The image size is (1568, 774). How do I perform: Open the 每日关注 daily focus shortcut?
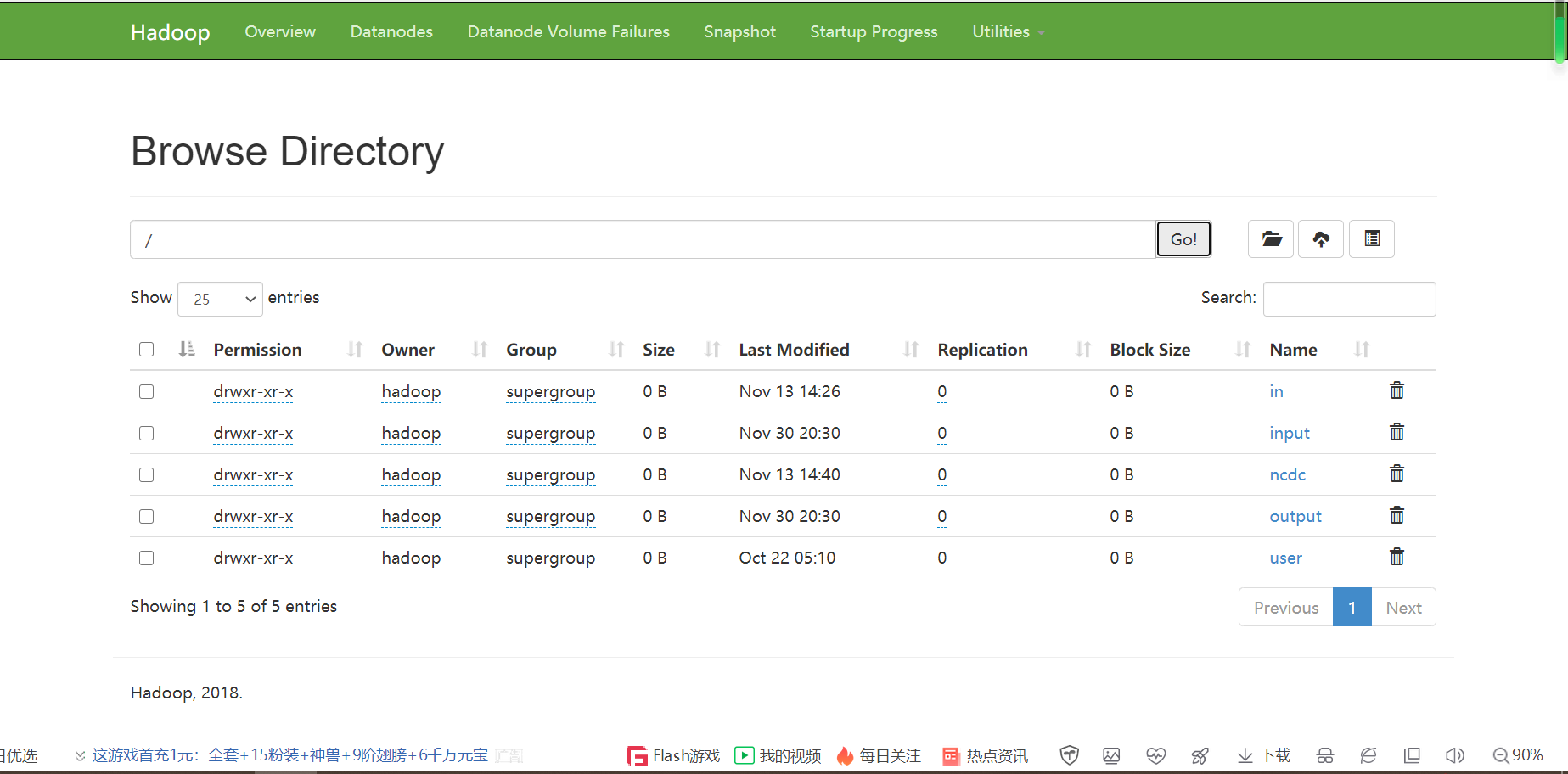coord(879,755)
